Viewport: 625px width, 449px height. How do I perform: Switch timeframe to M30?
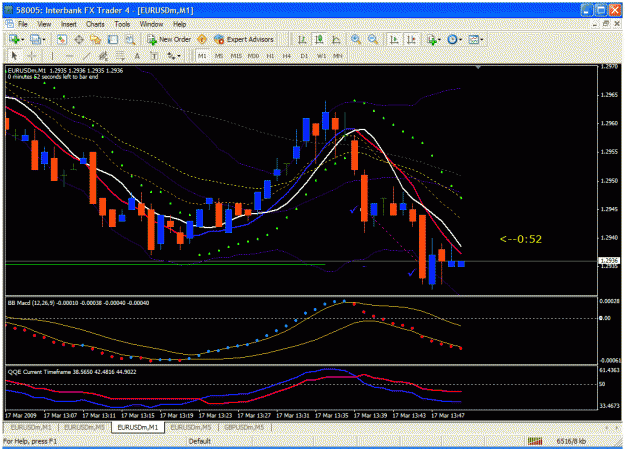[253, 56]
